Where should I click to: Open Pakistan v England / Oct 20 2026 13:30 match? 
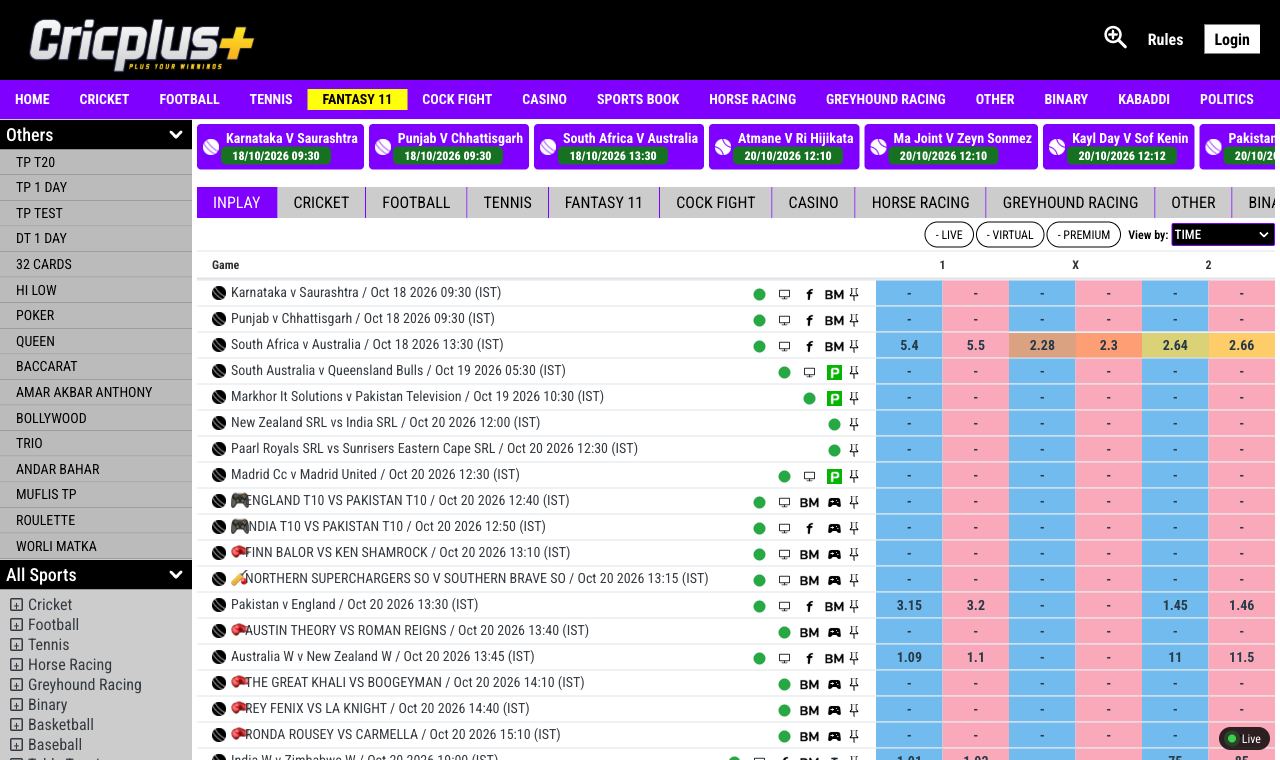click(x=354, y=605)
